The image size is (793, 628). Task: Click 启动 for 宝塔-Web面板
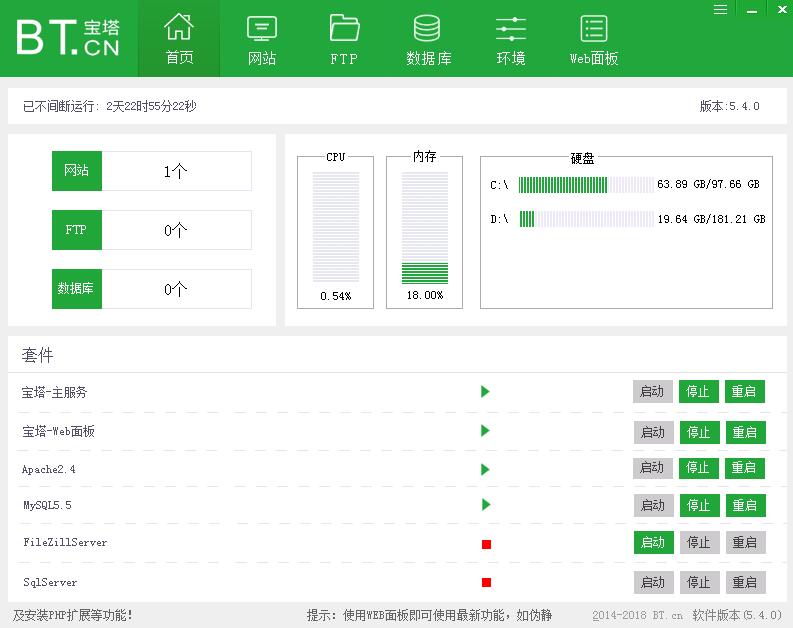click(x=653, y=432)
